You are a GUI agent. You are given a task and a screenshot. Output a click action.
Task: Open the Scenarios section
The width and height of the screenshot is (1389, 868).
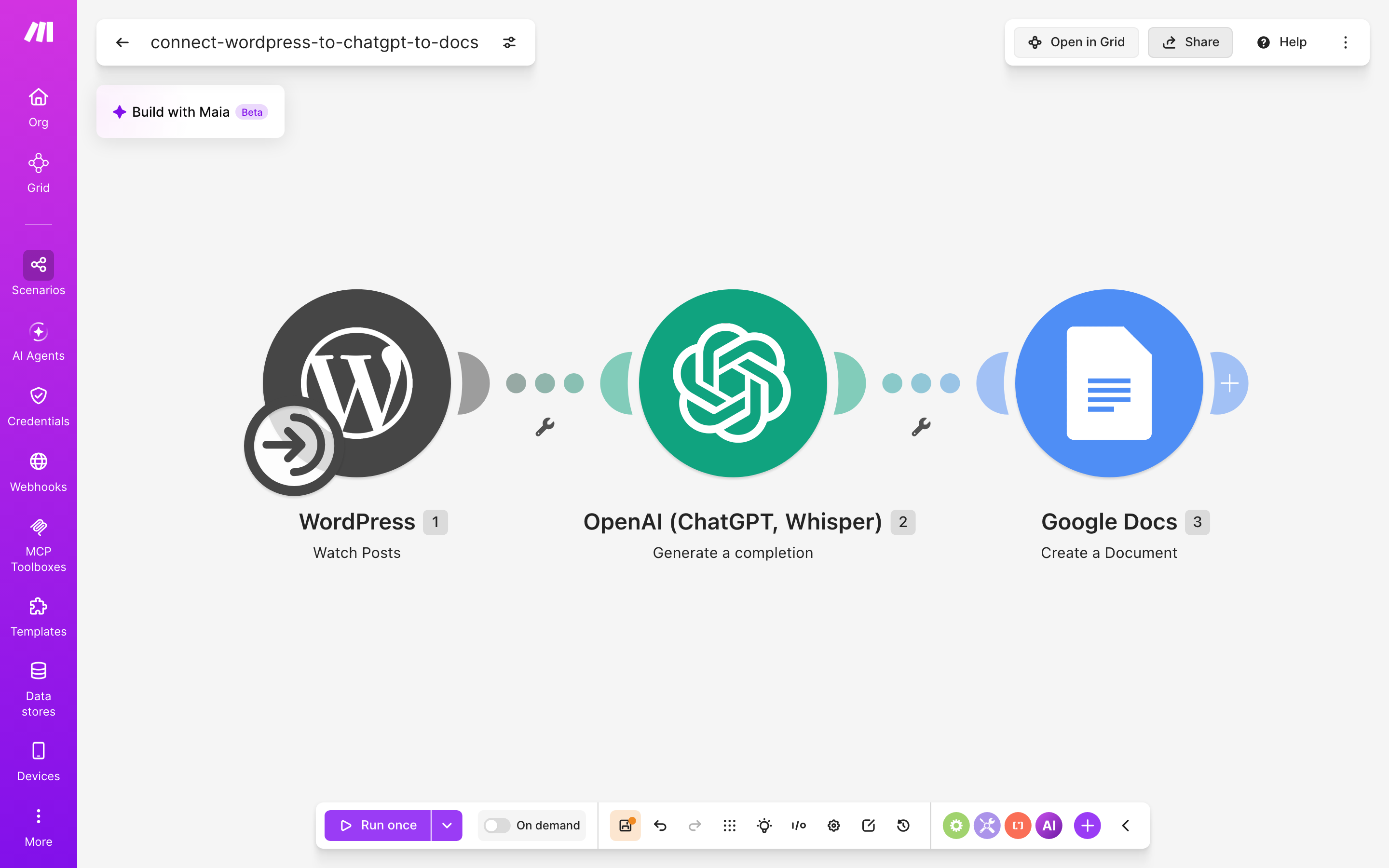point(39,274)
